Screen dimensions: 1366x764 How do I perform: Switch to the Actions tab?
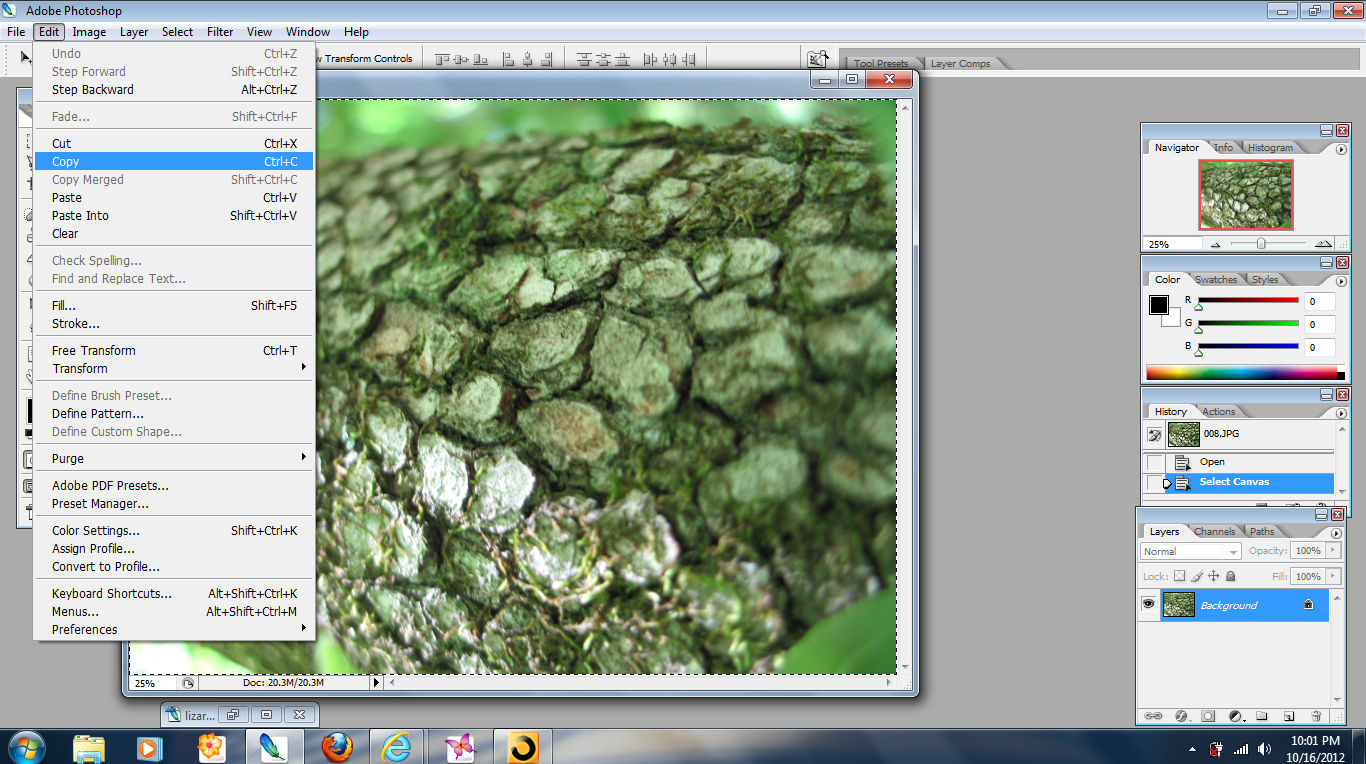1218,411
